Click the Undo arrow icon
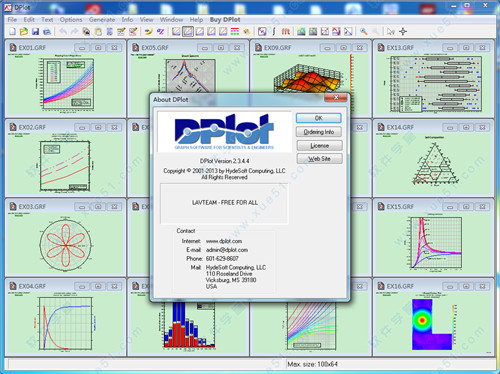Viewport: 500px width, 374px height. pos(63,31)
